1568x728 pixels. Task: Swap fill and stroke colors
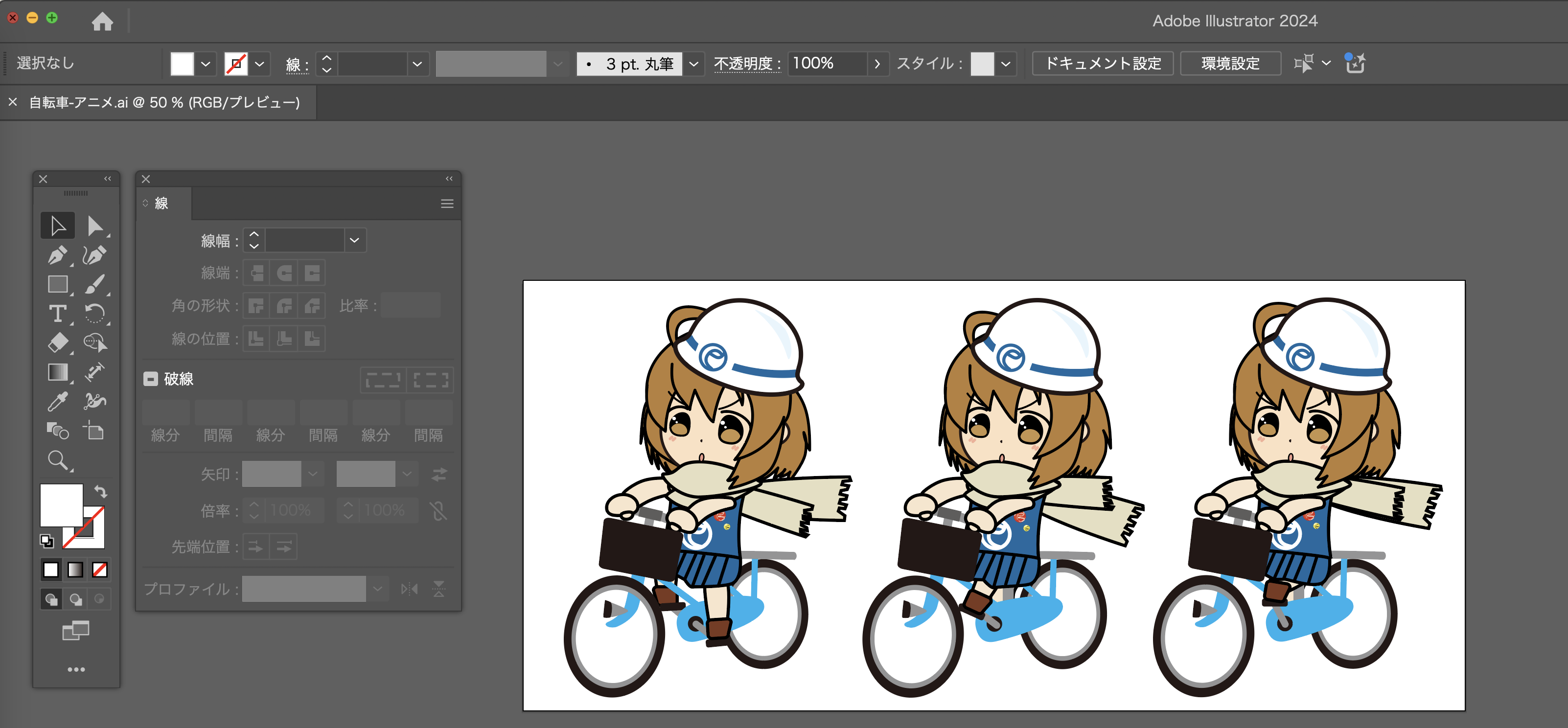tap(100, 491)
